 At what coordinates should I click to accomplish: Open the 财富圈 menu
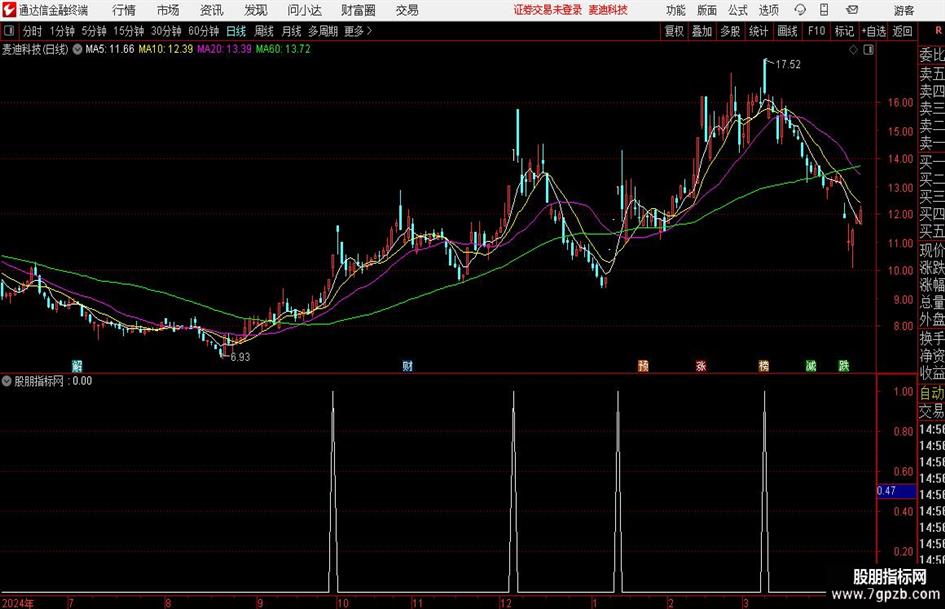tap(358, 10)
